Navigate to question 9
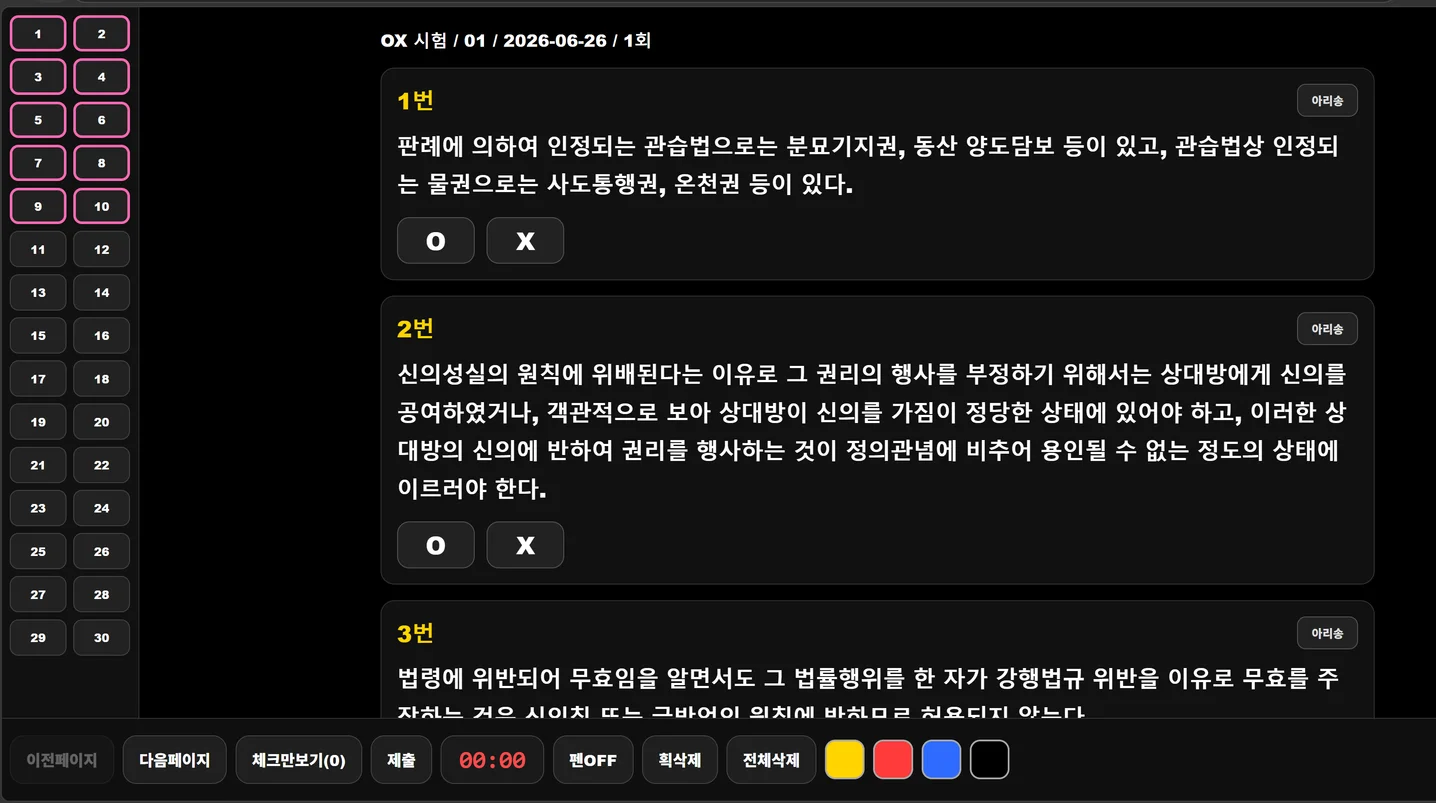This screenshot has height=803, width=1436. coord(38,206)
